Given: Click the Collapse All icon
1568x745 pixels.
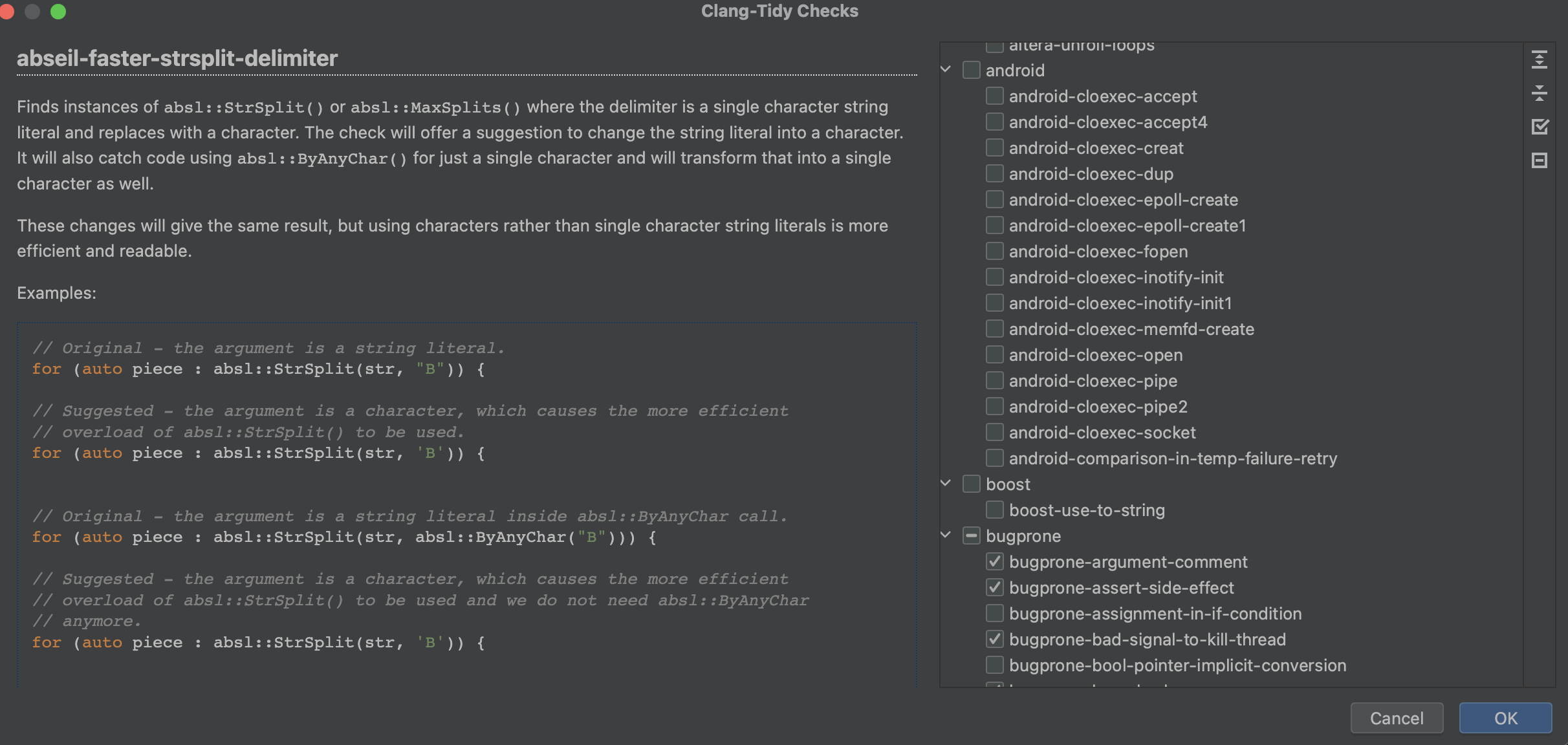Looking at the screenshot, I should click(x=1540, y=93).
